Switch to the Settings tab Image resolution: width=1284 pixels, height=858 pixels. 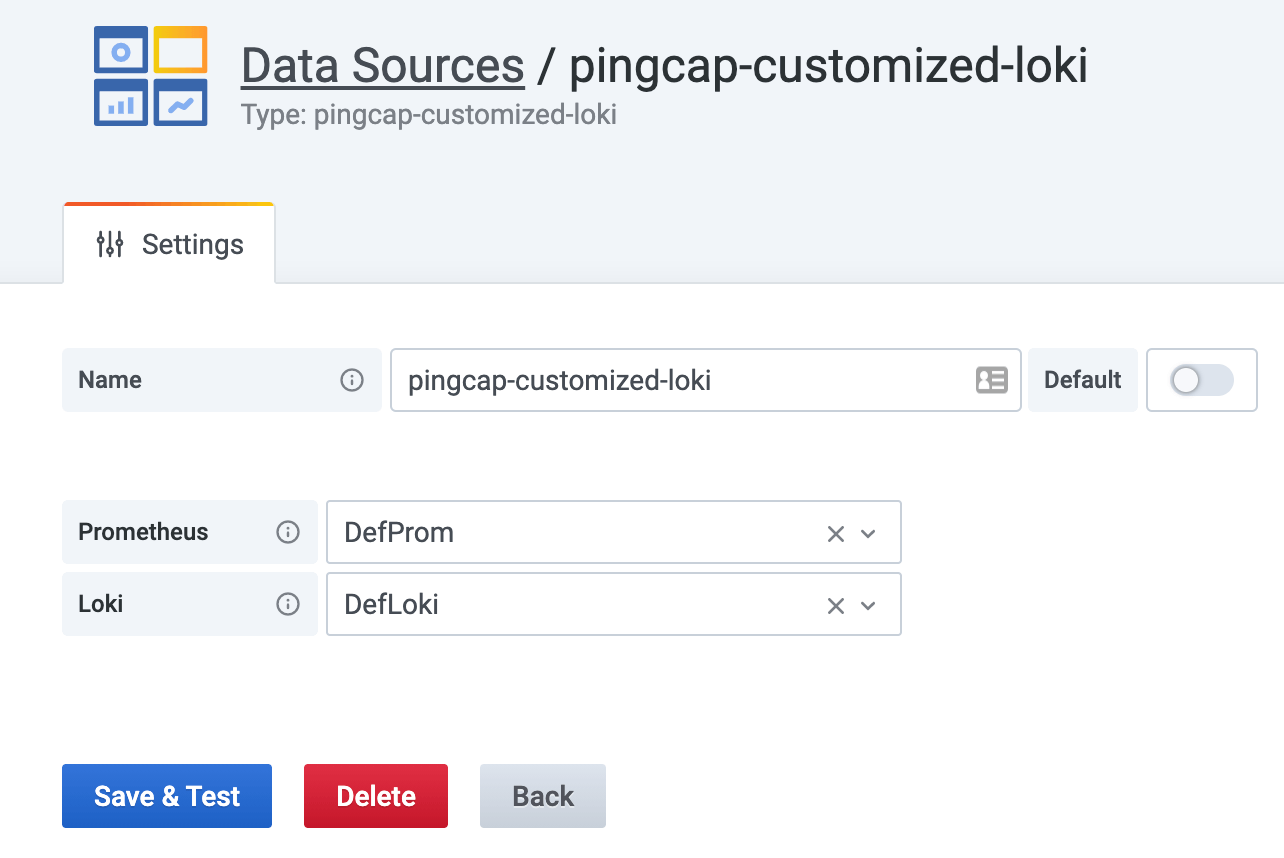169,245
